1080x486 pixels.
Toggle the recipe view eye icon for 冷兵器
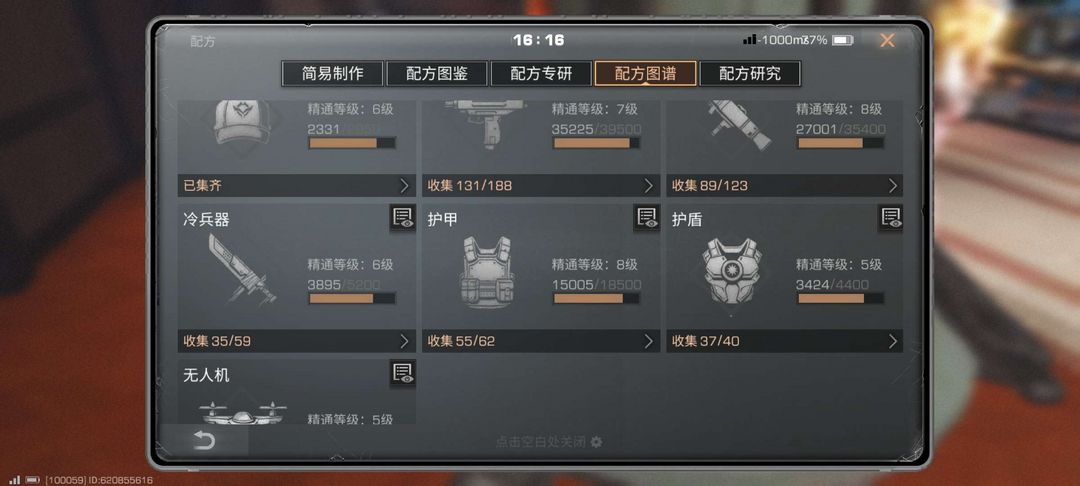402,218
